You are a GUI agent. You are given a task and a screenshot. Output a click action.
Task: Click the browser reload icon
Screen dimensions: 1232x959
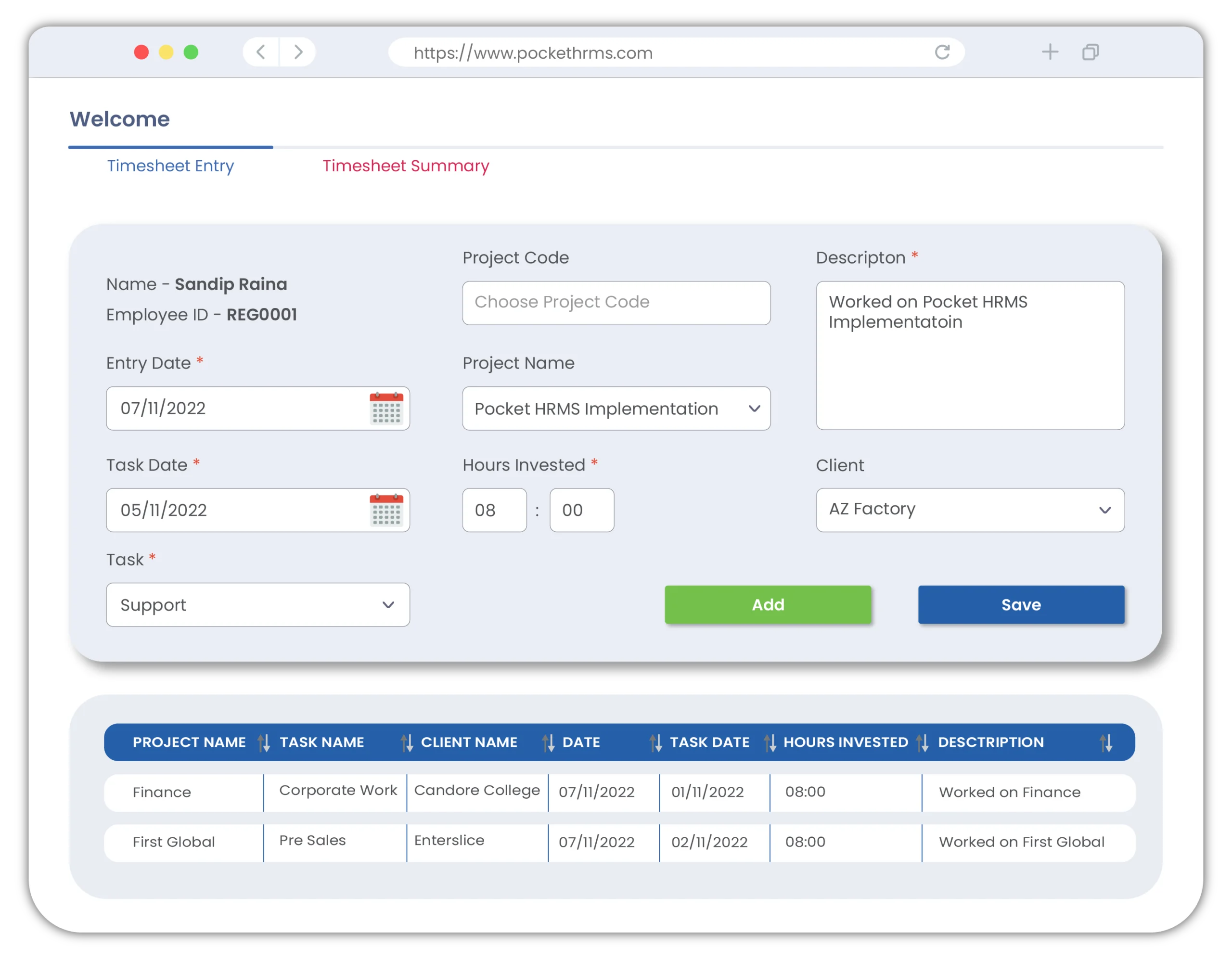point(942,52)
